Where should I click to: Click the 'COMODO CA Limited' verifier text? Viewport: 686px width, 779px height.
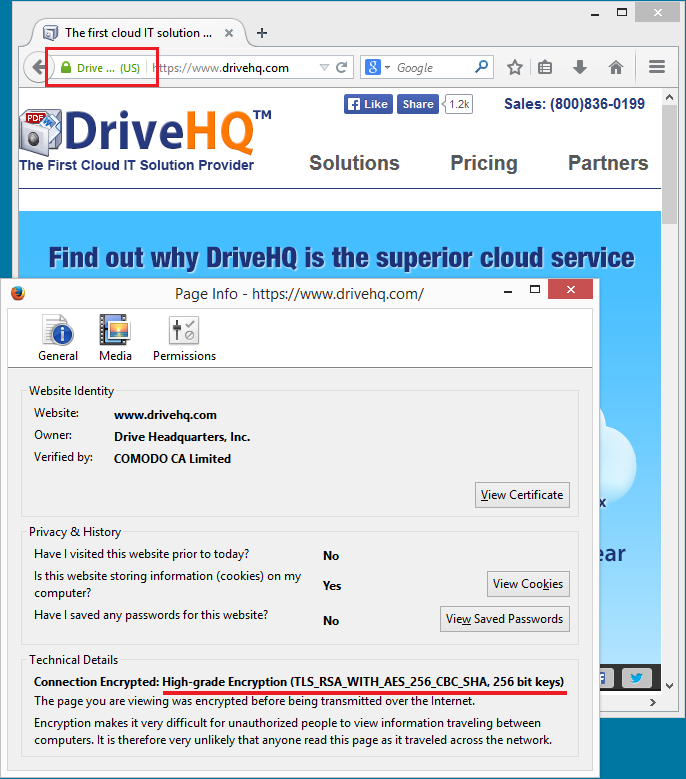pos(172,459)
